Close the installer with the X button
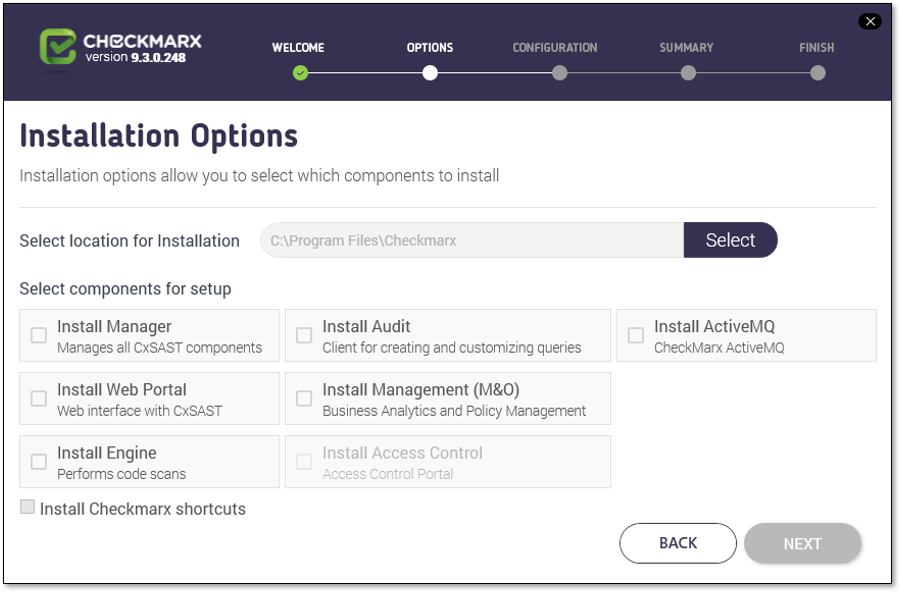The height and width of the screenshot is (593, 901). 870,21
